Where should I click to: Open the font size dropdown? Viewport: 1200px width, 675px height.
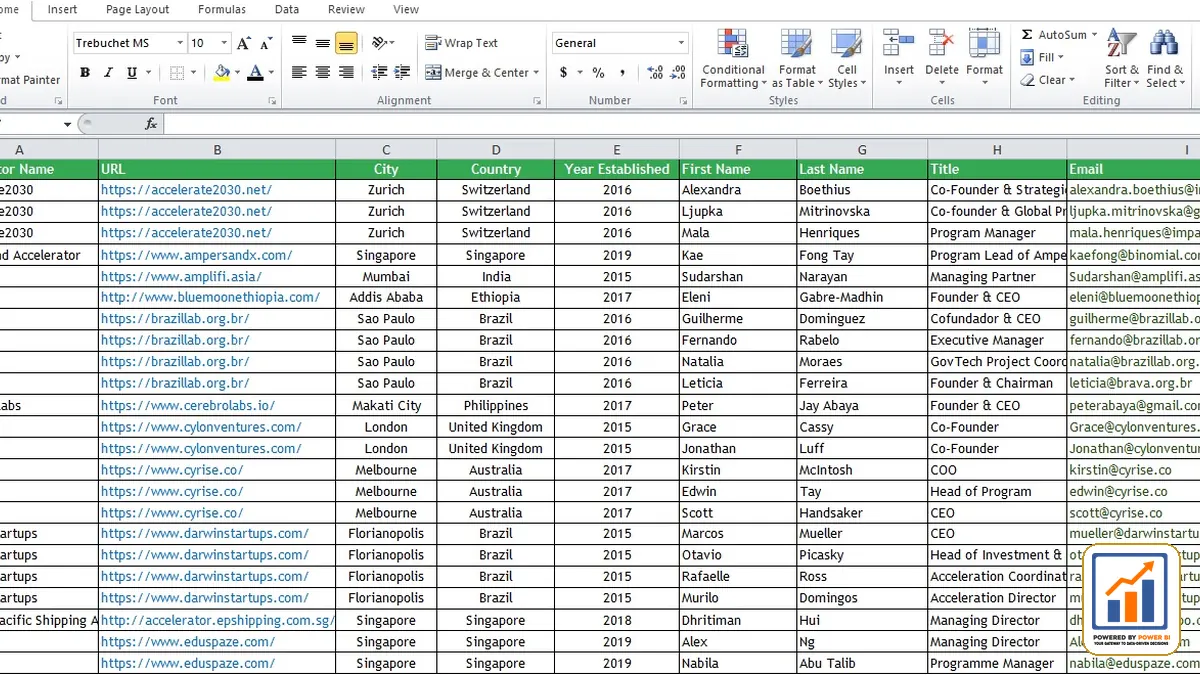pos(225,43)
